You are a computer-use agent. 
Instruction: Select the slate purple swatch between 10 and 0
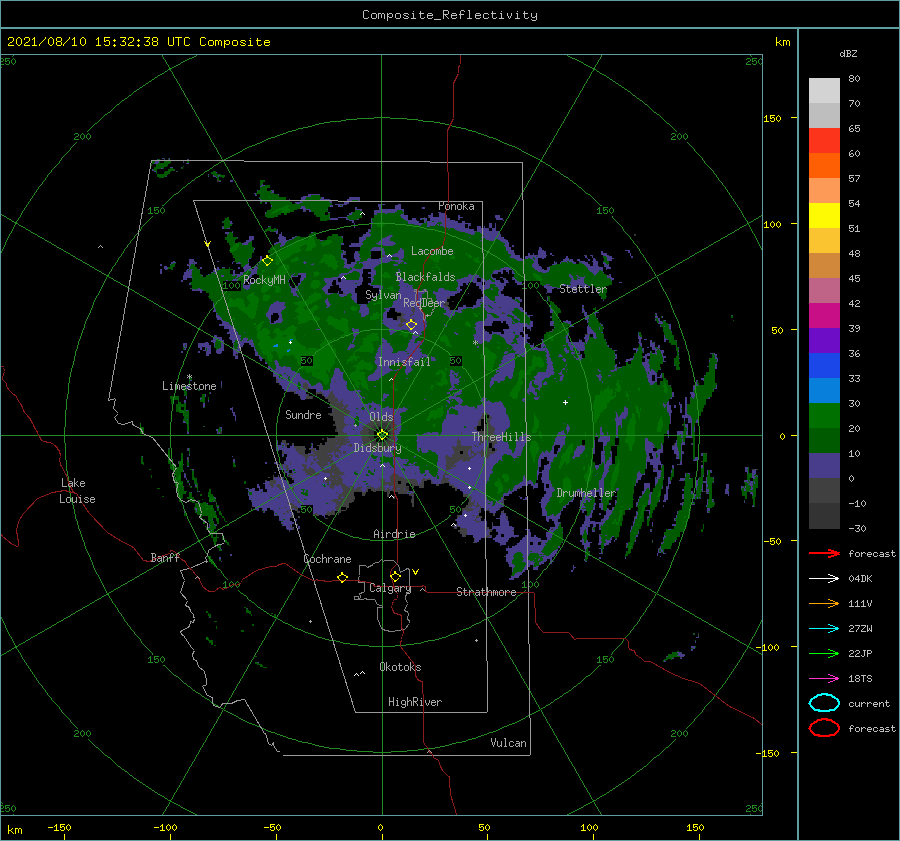[824, 465]
